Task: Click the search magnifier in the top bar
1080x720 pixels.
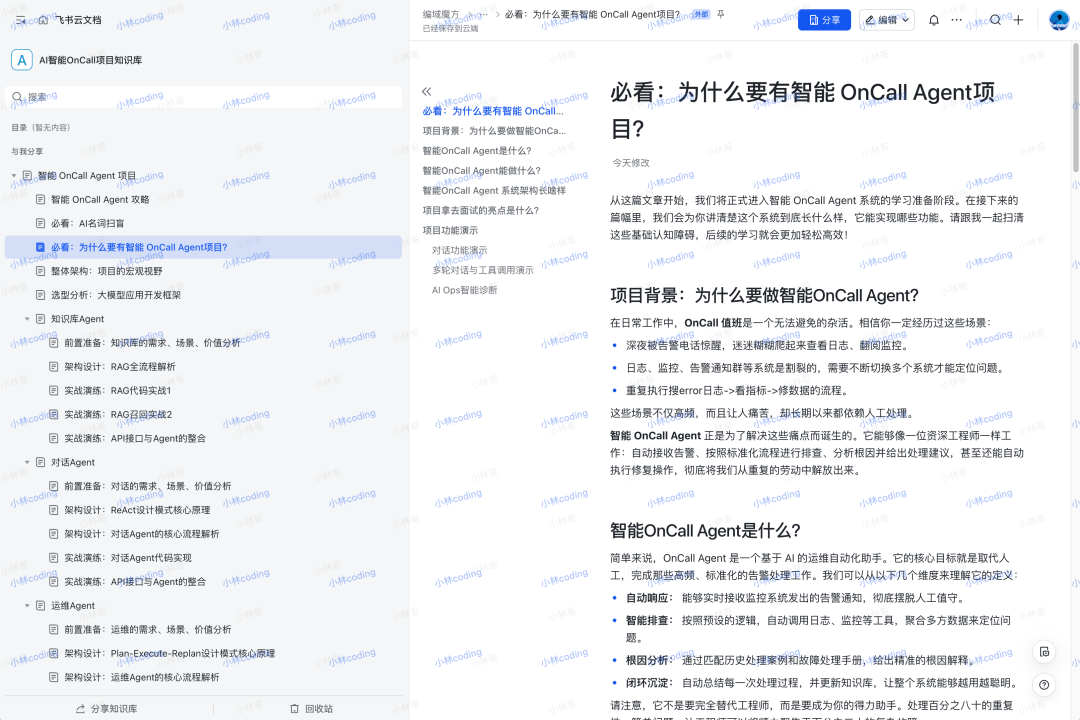Action: coord(995,20)
